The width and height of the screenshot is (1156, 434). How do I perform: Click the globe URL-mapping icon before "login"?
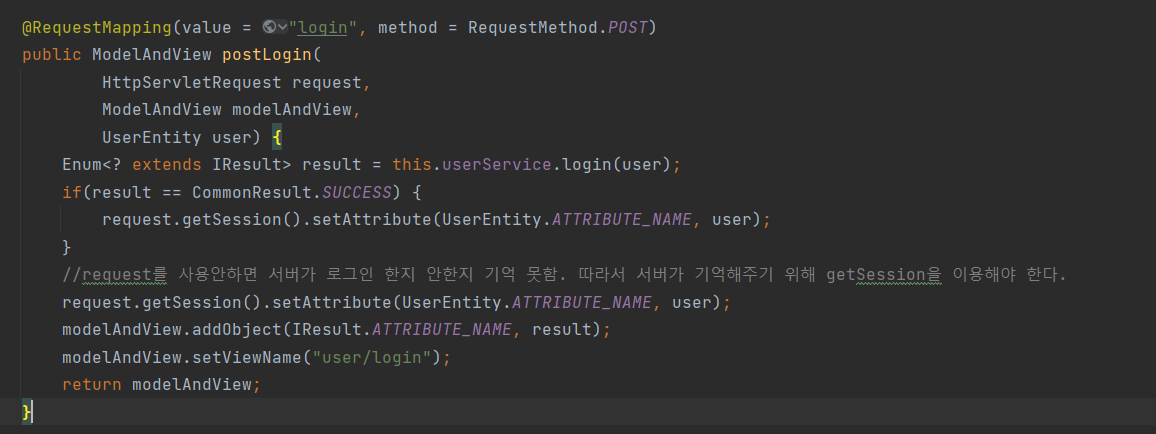[269, 27]
